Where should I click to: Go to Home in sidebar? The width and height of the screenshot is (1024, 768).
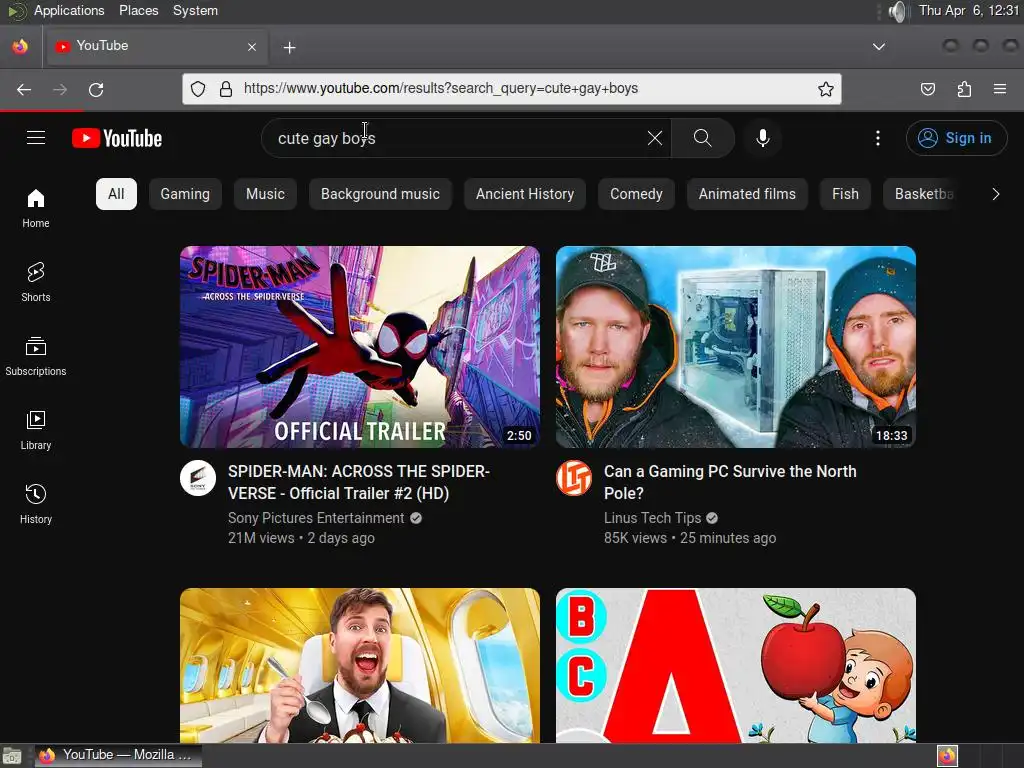tap(36, 208)
